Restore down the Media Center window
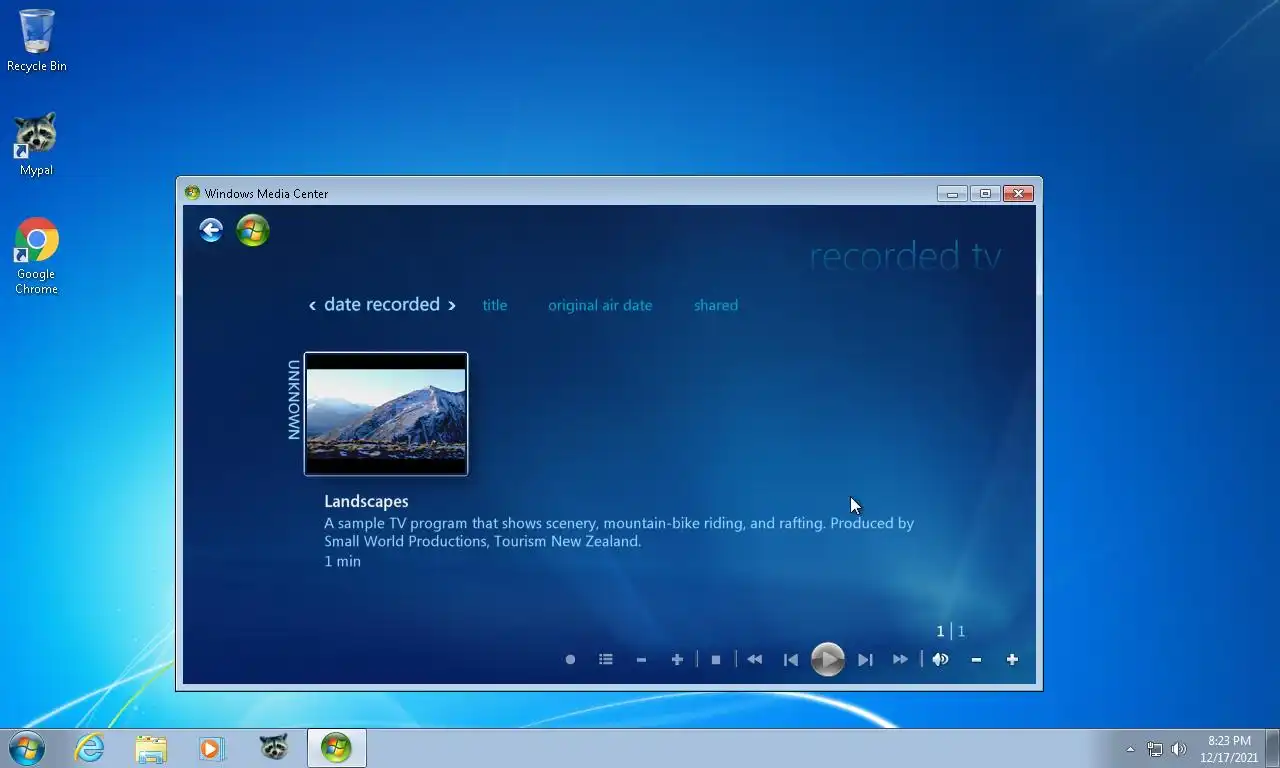This screenshot has width=1280, height=768. 985,194
